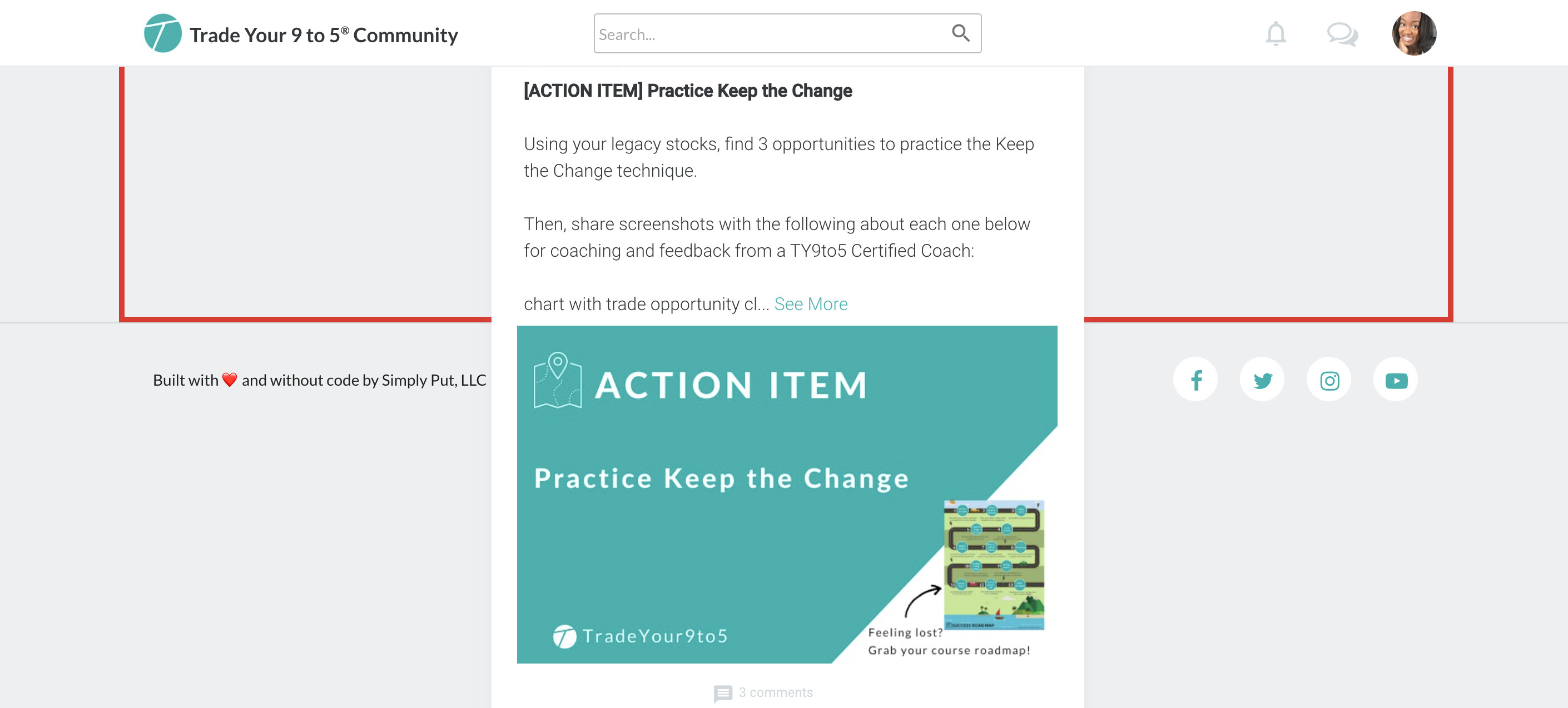The image size is (1568, 708).
Task: Visit the Facebook page icon
Action: click(1195, 380)
